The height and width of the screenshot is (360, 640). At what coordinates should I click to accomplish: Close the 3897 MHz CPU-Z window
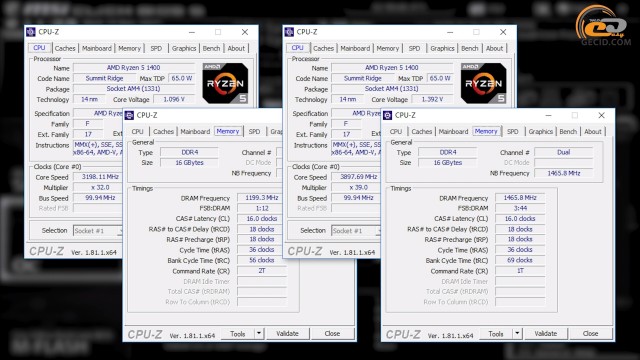tap(503, 32)
